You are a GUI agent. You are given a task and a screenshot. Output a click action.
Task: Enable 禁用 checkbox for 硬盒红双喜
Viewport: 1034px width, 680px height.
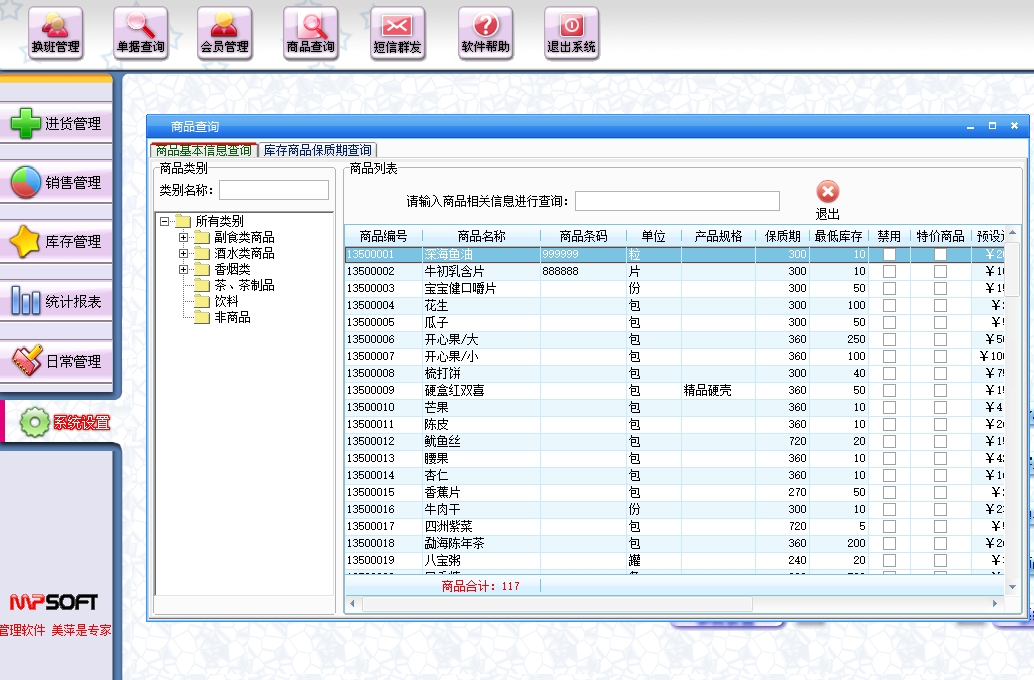889,390
